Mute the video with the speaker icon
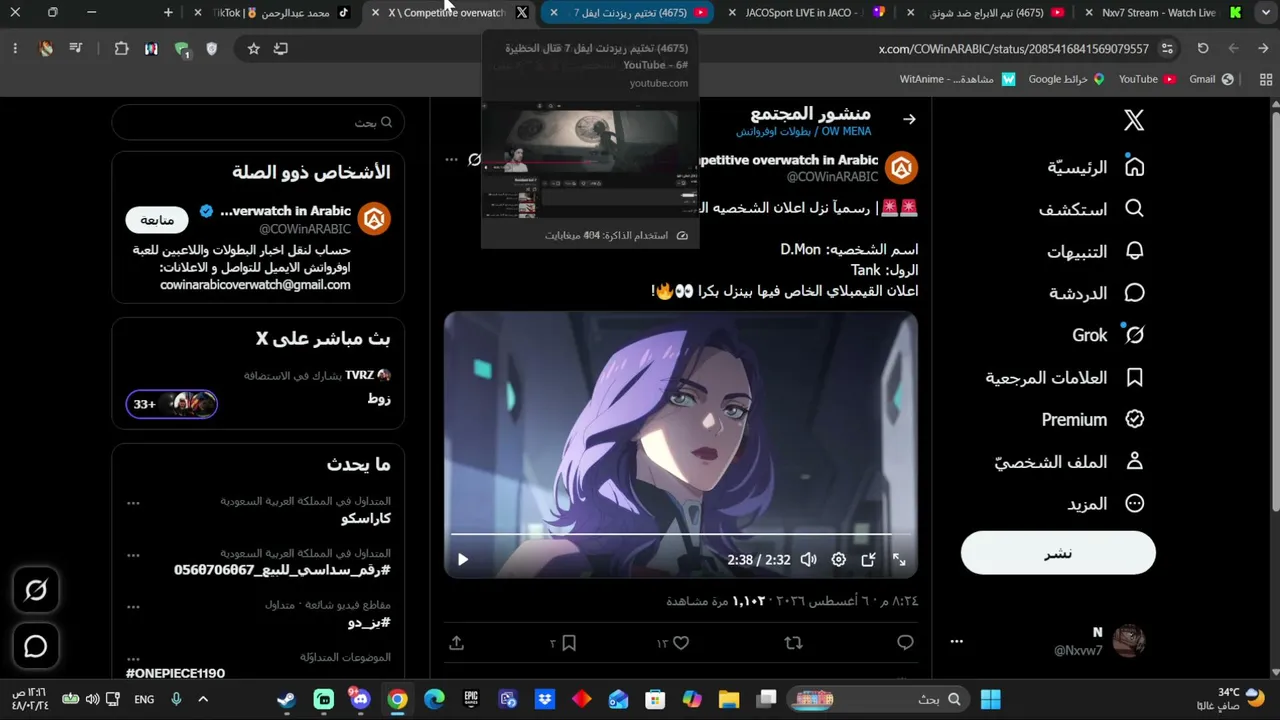The image size is (1280, 720). point(808,560)
